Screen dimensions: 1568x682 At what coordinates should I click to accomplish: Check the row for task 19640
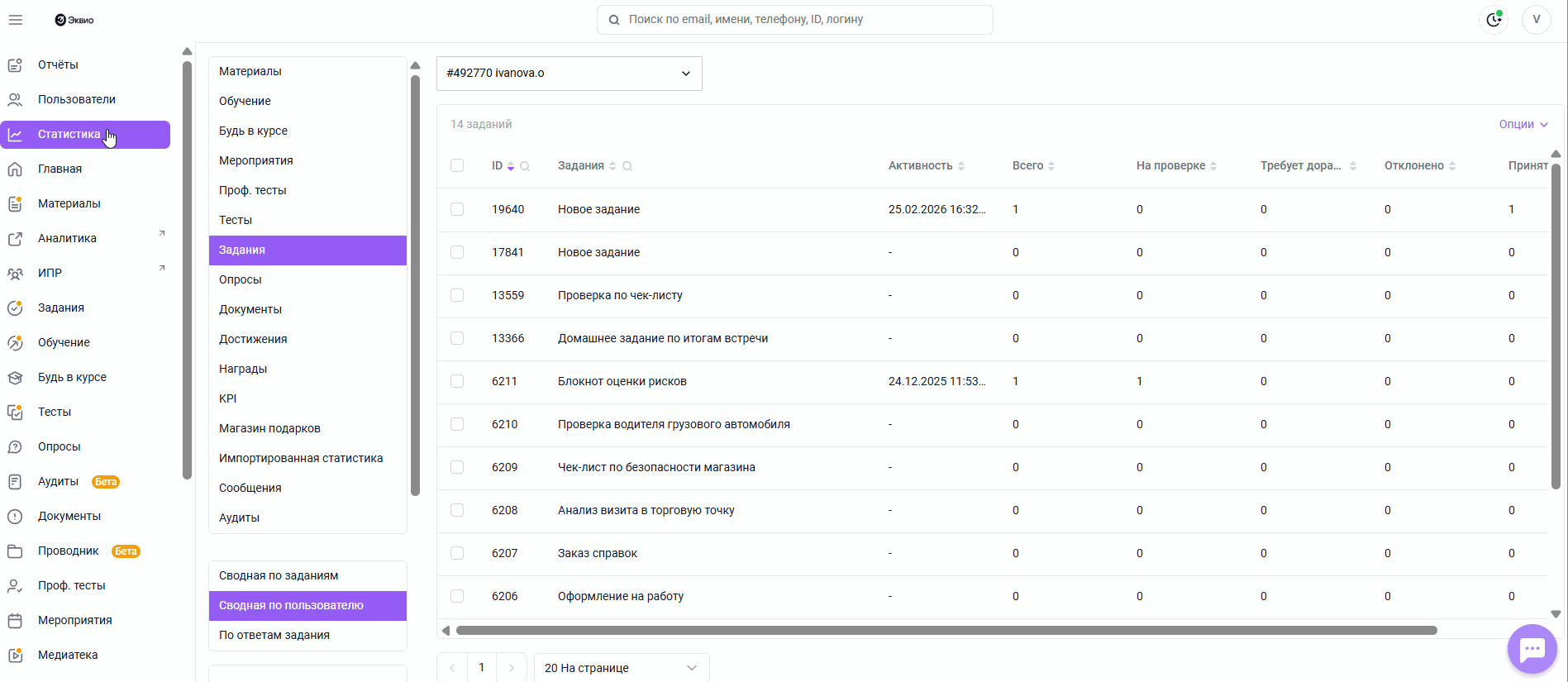(x=457, y=209)
